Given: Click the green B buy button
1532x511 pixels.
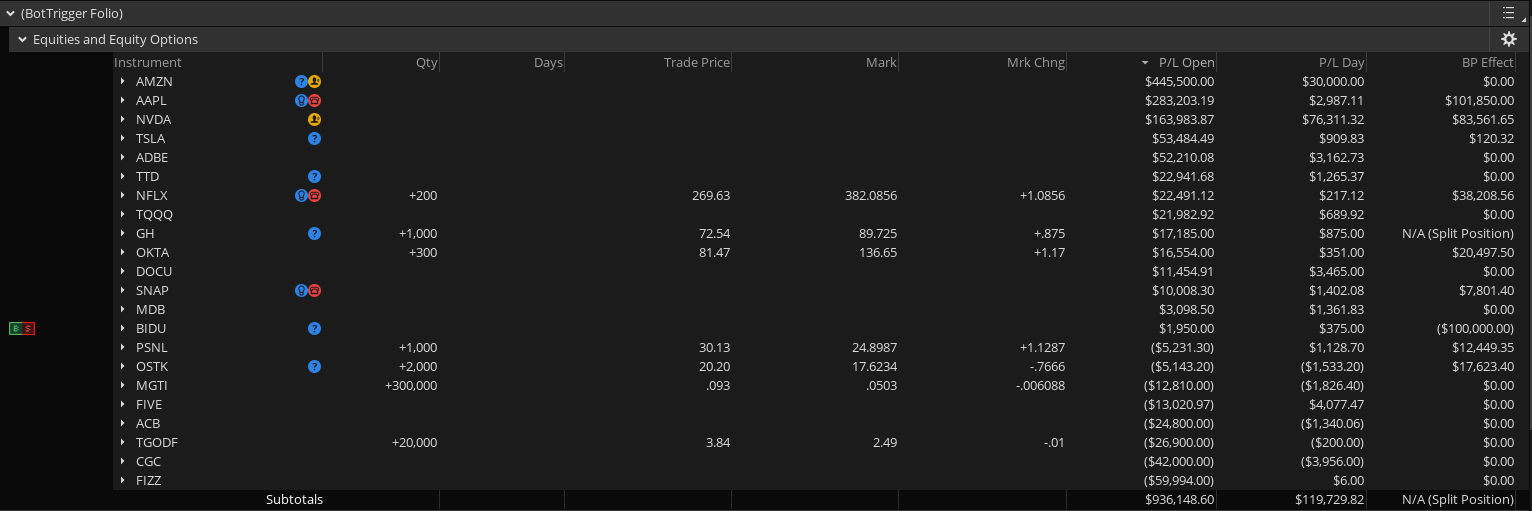Looking at the screenshot, I should click(x=15, y=328).
